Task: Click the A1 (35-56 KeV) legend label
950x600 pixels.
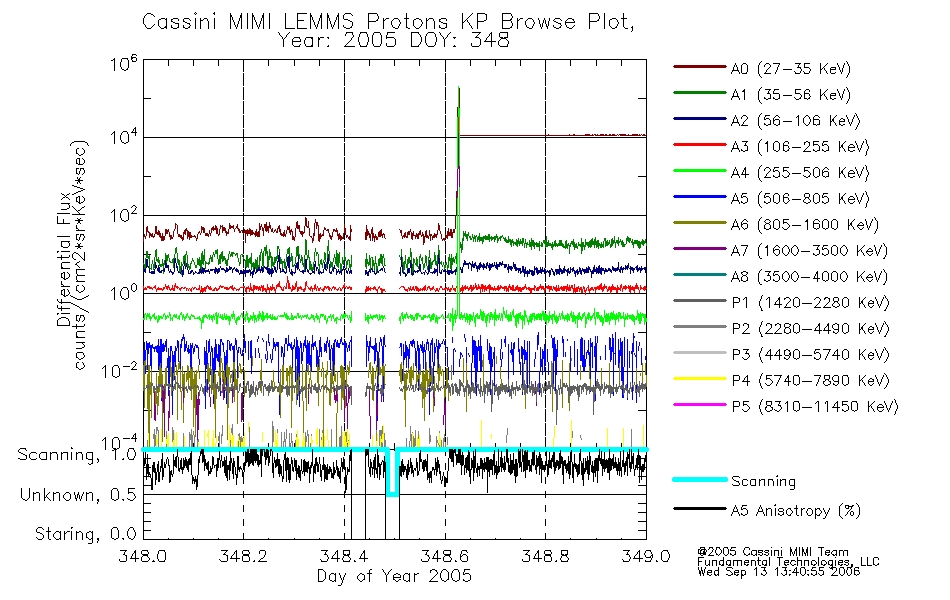Action: click(791, 95)
